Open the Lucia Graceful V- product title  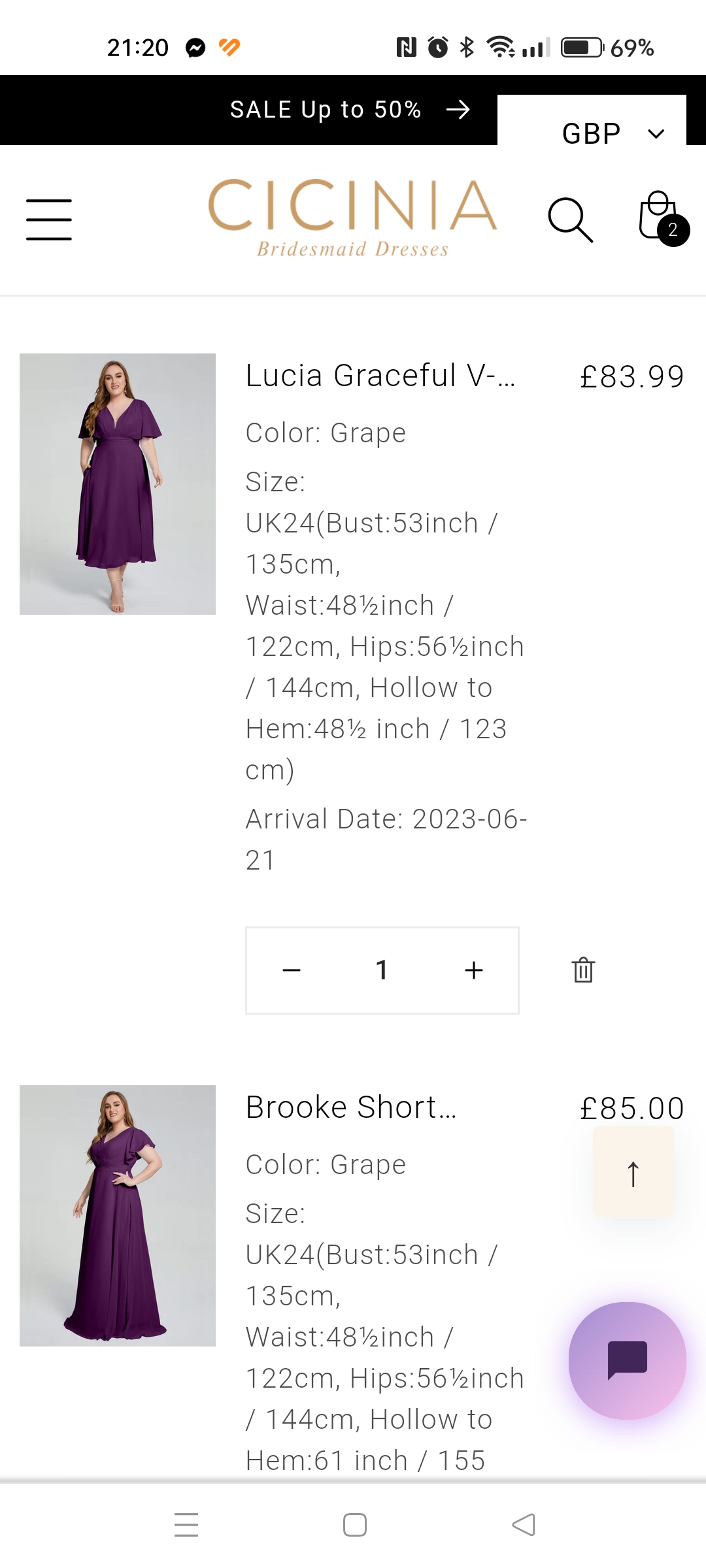pos(380,376)
